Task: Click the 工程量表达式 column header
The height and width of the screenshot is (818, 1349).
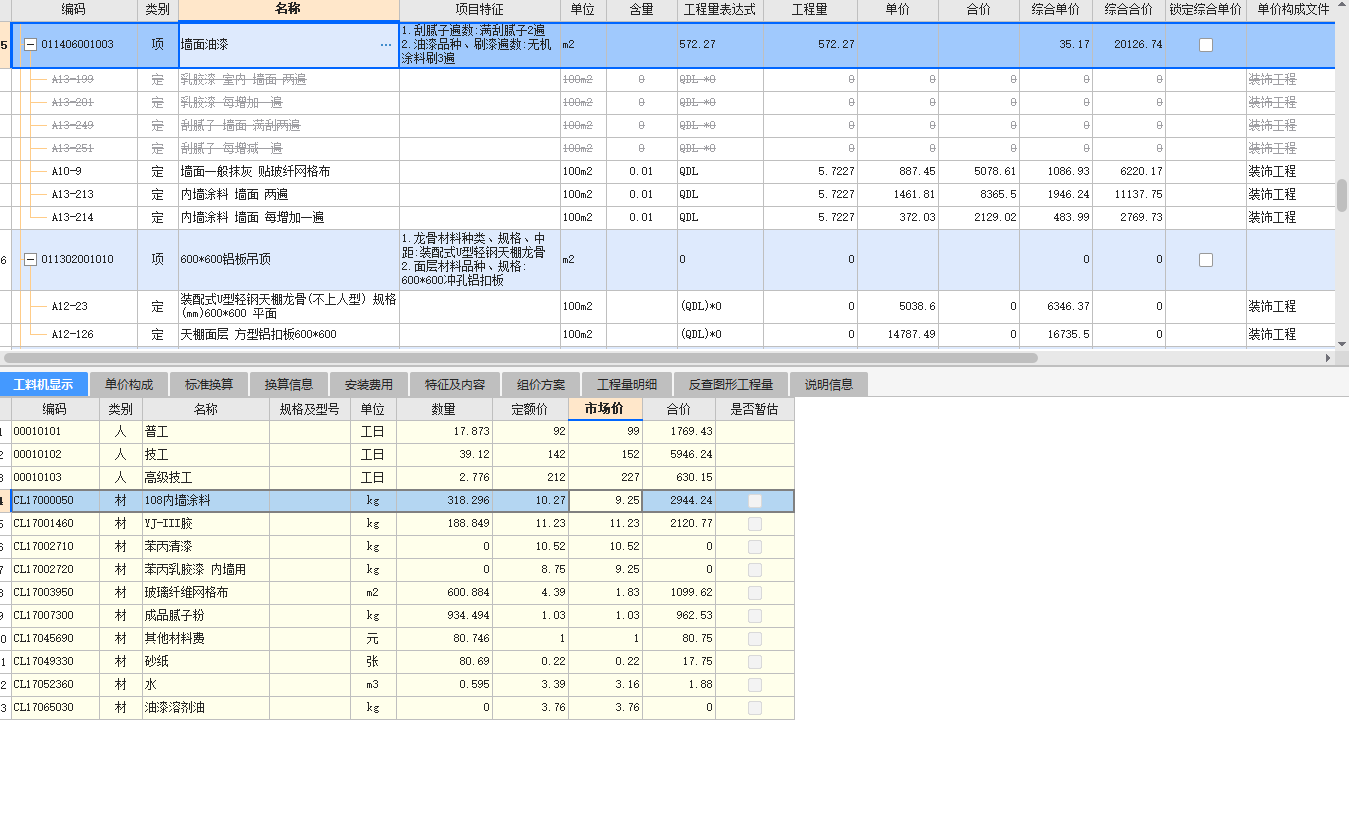Action: click(720, 10)
